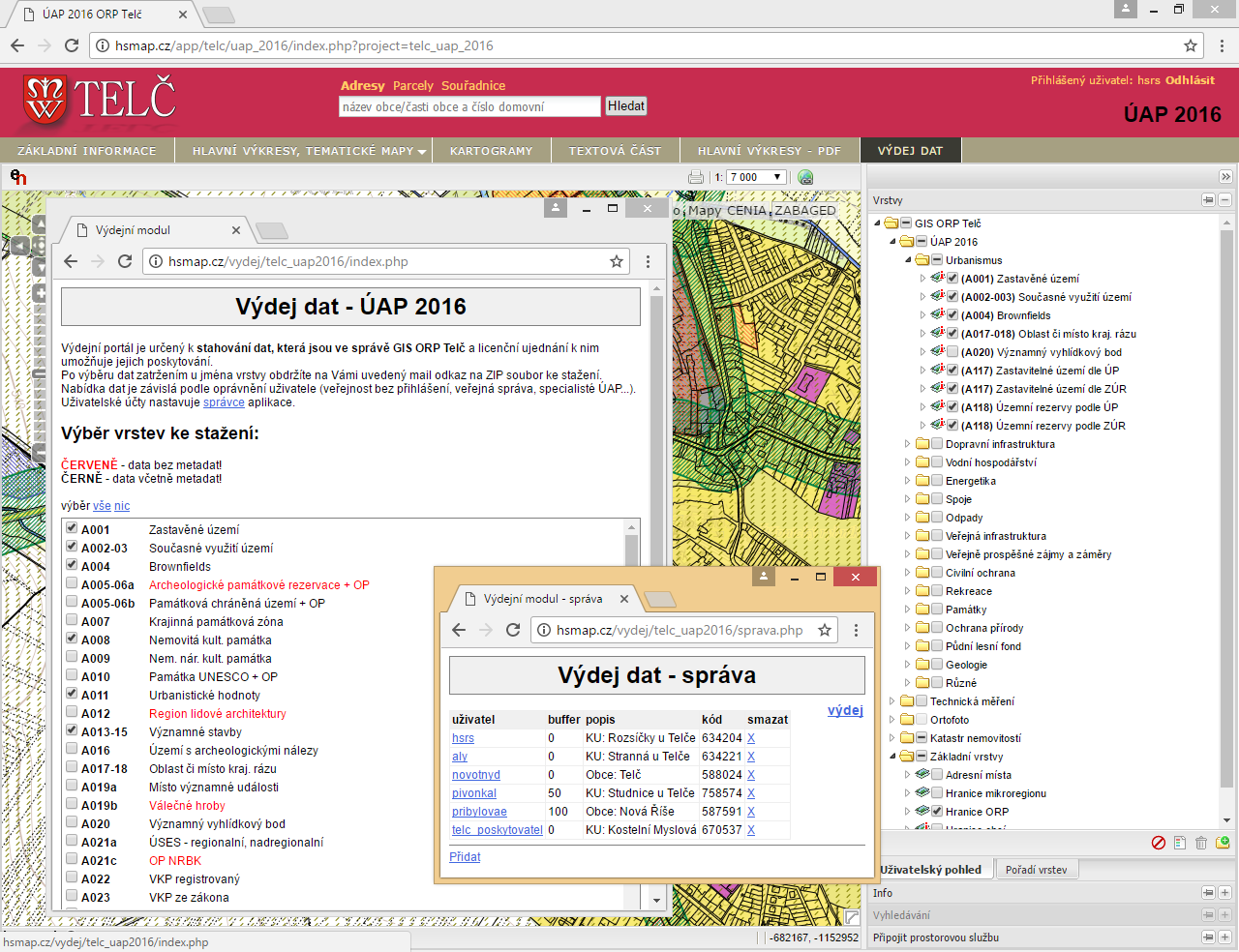Click the Hledat search button
The image size is (1239, 952).
pyautogui.click(x=626, y=106)
